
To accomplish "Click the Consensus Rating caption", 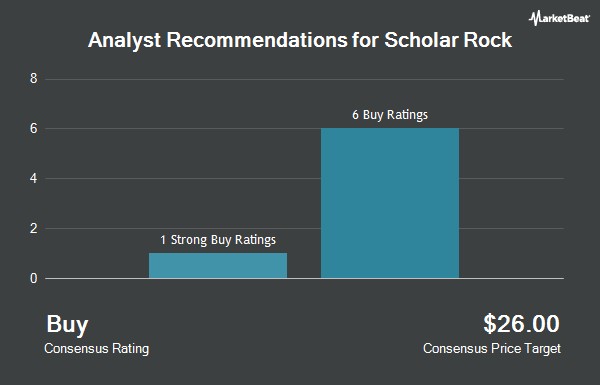I will click(96, 349).
